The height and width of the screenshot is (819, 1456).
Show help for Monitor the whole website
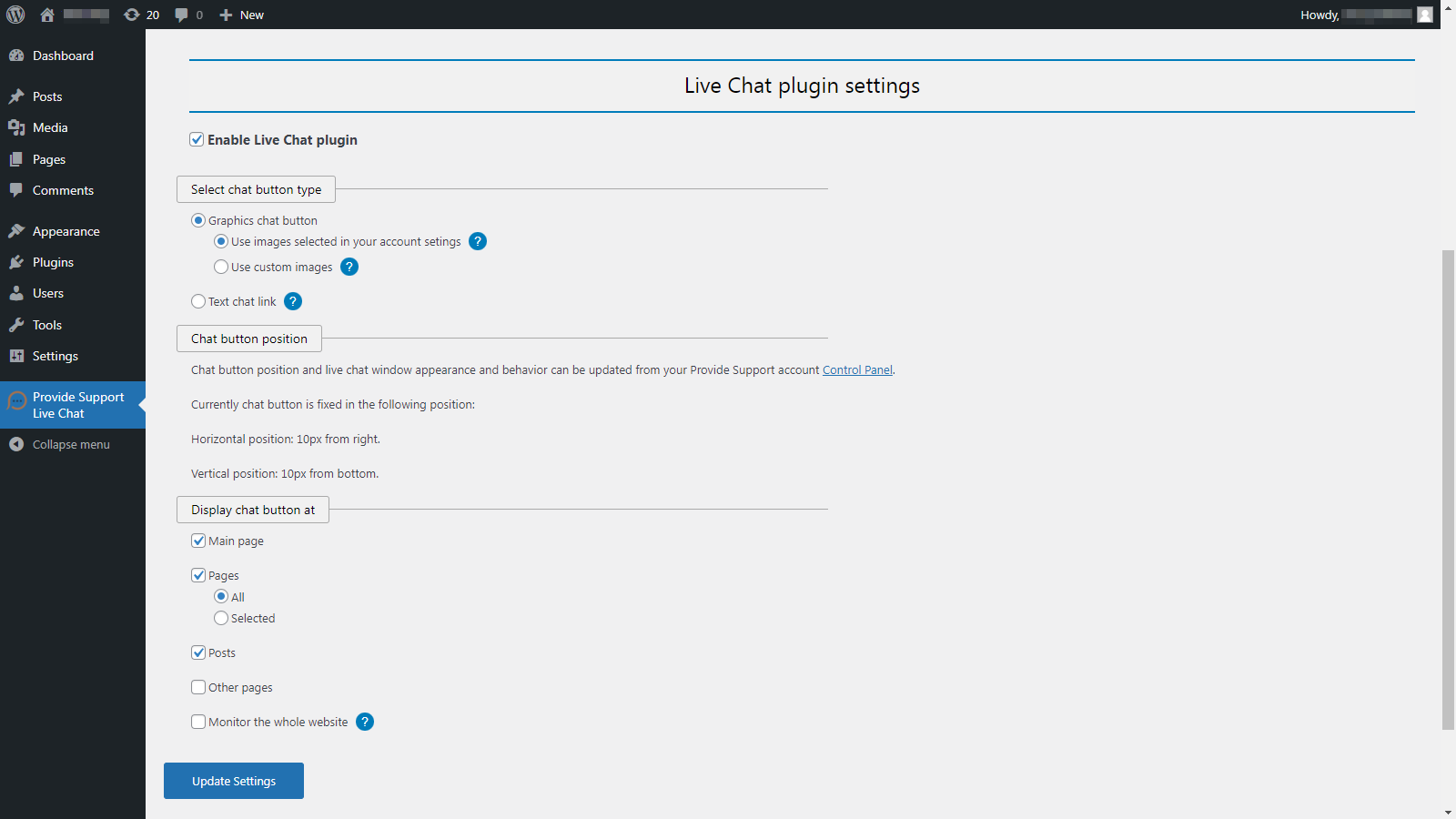click(365, 722)
